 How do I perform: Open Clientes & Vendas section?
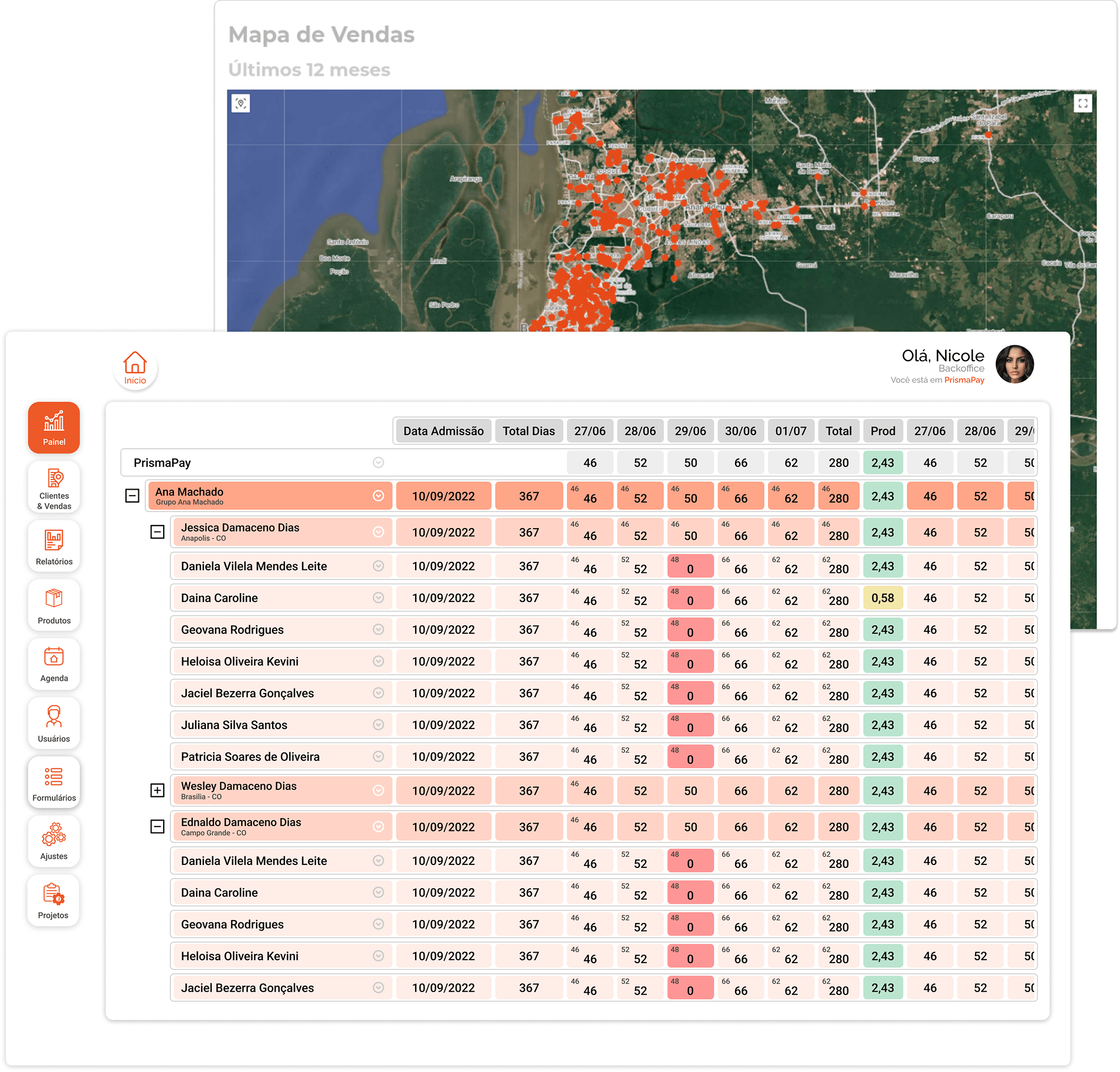click(x=54, y=487)
